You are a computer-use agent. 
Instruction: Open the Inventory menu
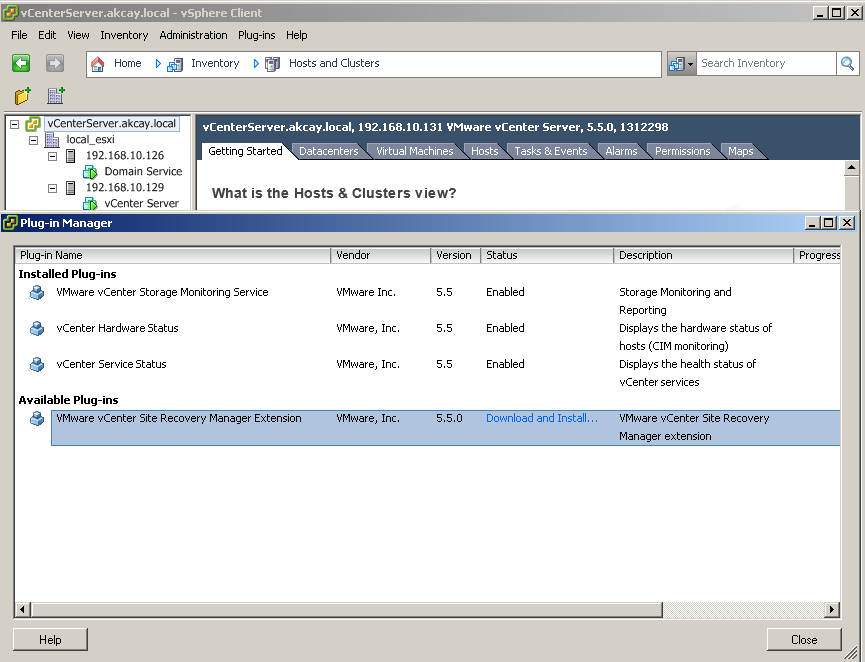[x=124, y=35]
